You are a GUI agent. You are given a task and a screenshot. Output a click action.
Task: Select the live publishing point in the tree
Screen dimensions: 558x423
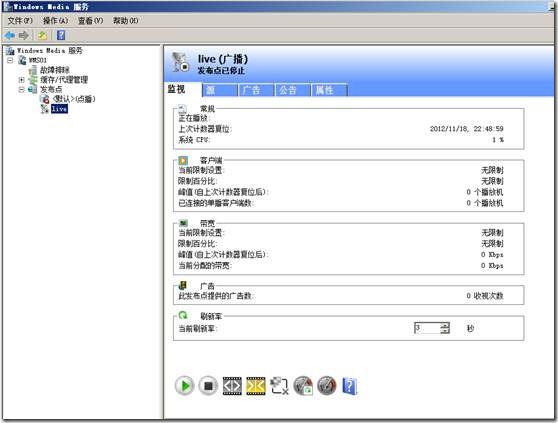pyautogui.click(x=59, y=109)
